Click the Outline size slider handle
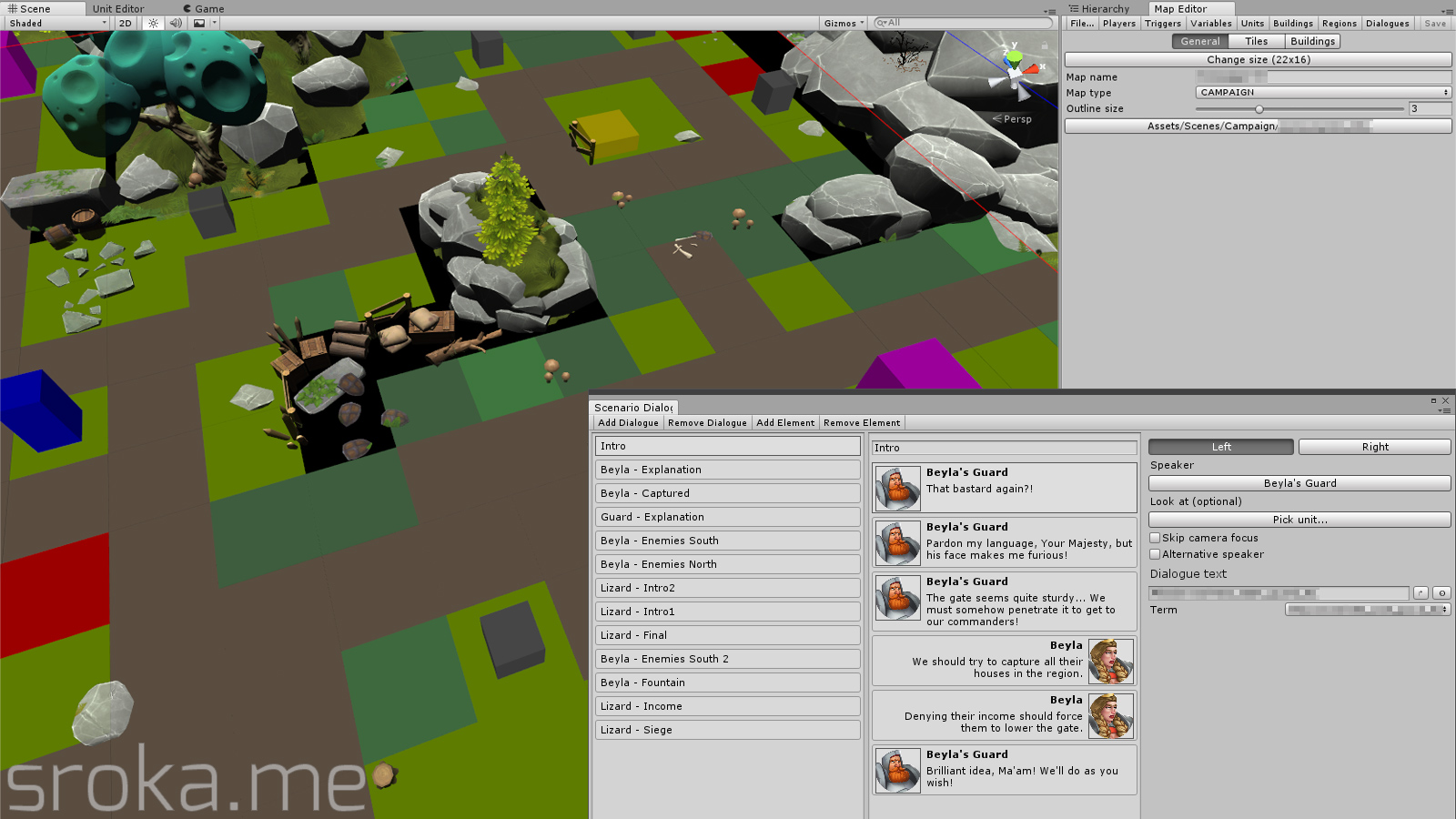 click(x=1259, y=109)
